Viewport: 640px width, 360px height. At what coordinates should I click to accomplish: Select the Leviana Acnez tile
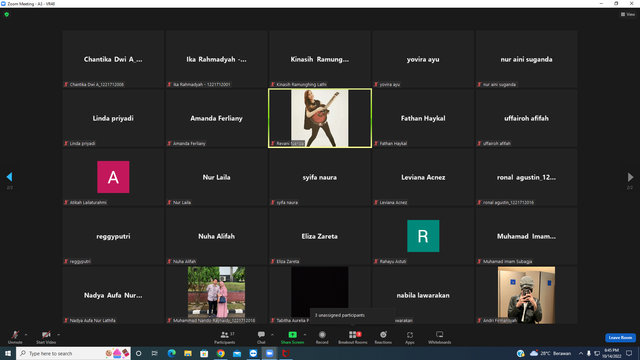pos(423,177)
